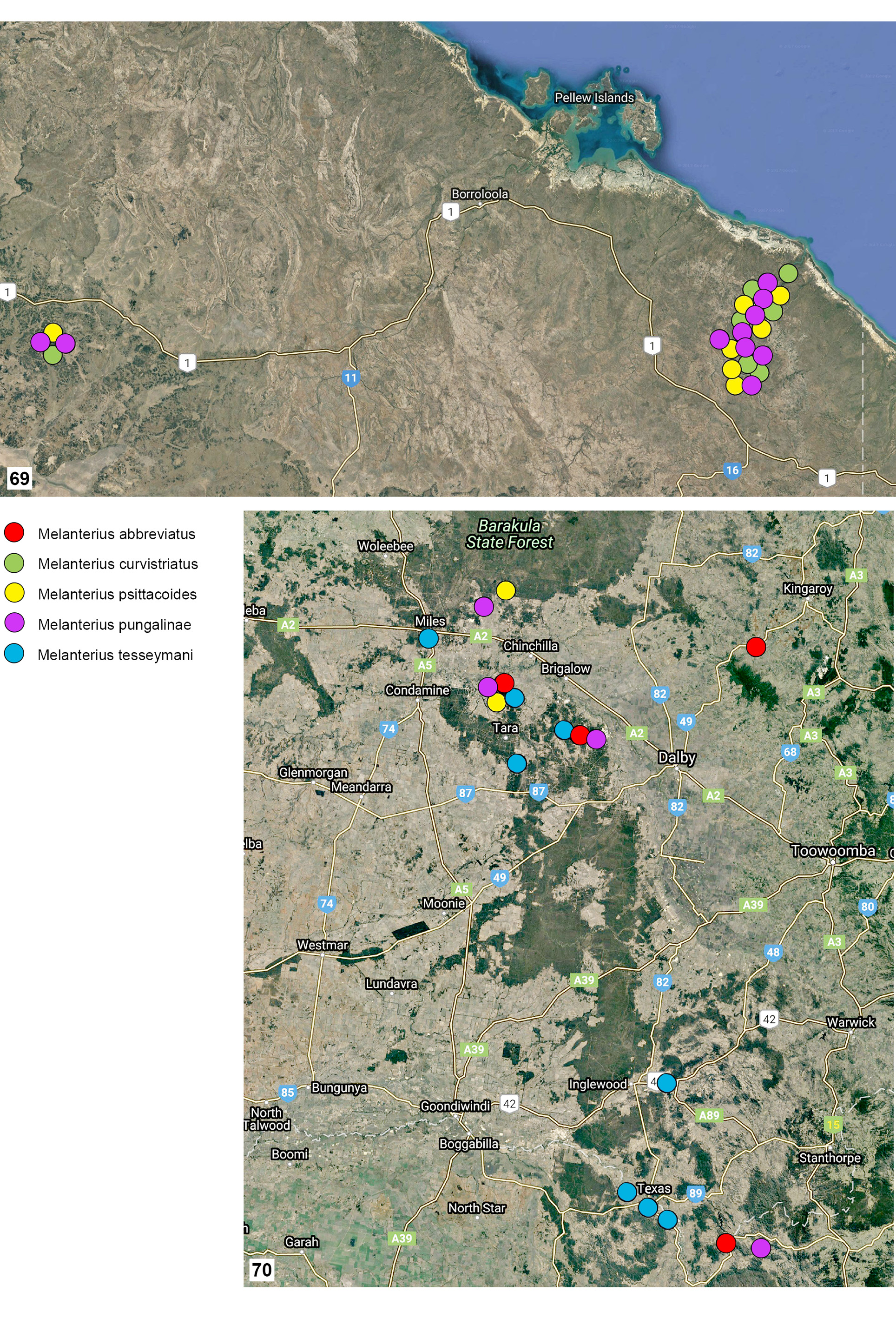Click the yellow marker below Barakula State Forest
Screen dimensions: 896x1318
(506, 590)
